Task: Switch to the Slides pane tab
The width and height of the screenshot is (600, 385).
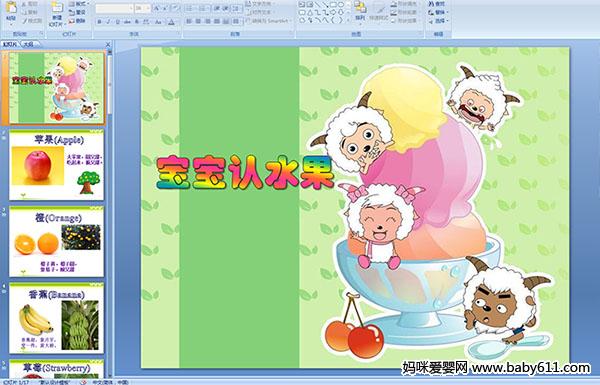Action: (10, 44)
